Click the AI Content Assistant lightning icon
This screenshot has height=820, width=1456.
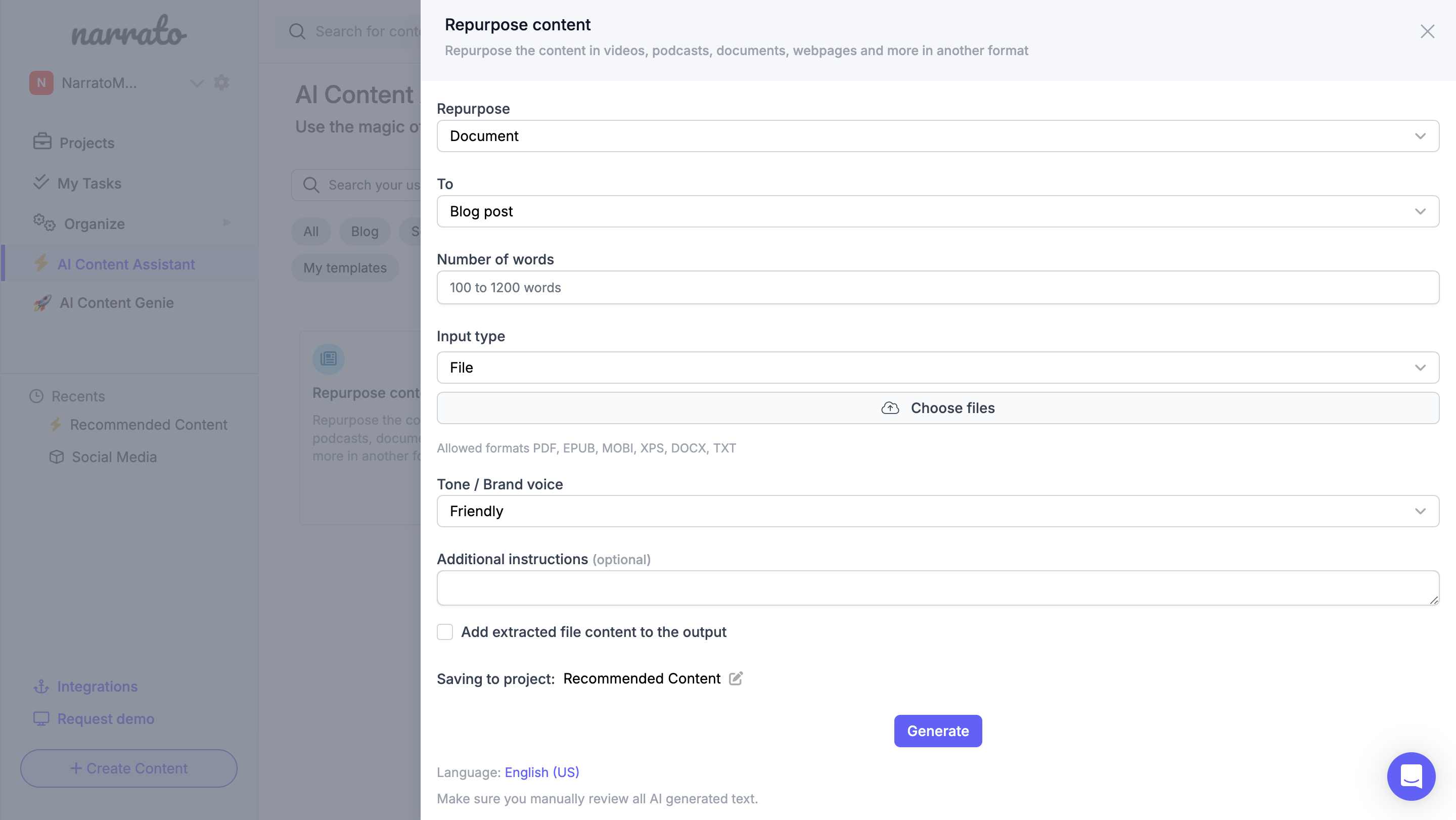tap(40, 263)
